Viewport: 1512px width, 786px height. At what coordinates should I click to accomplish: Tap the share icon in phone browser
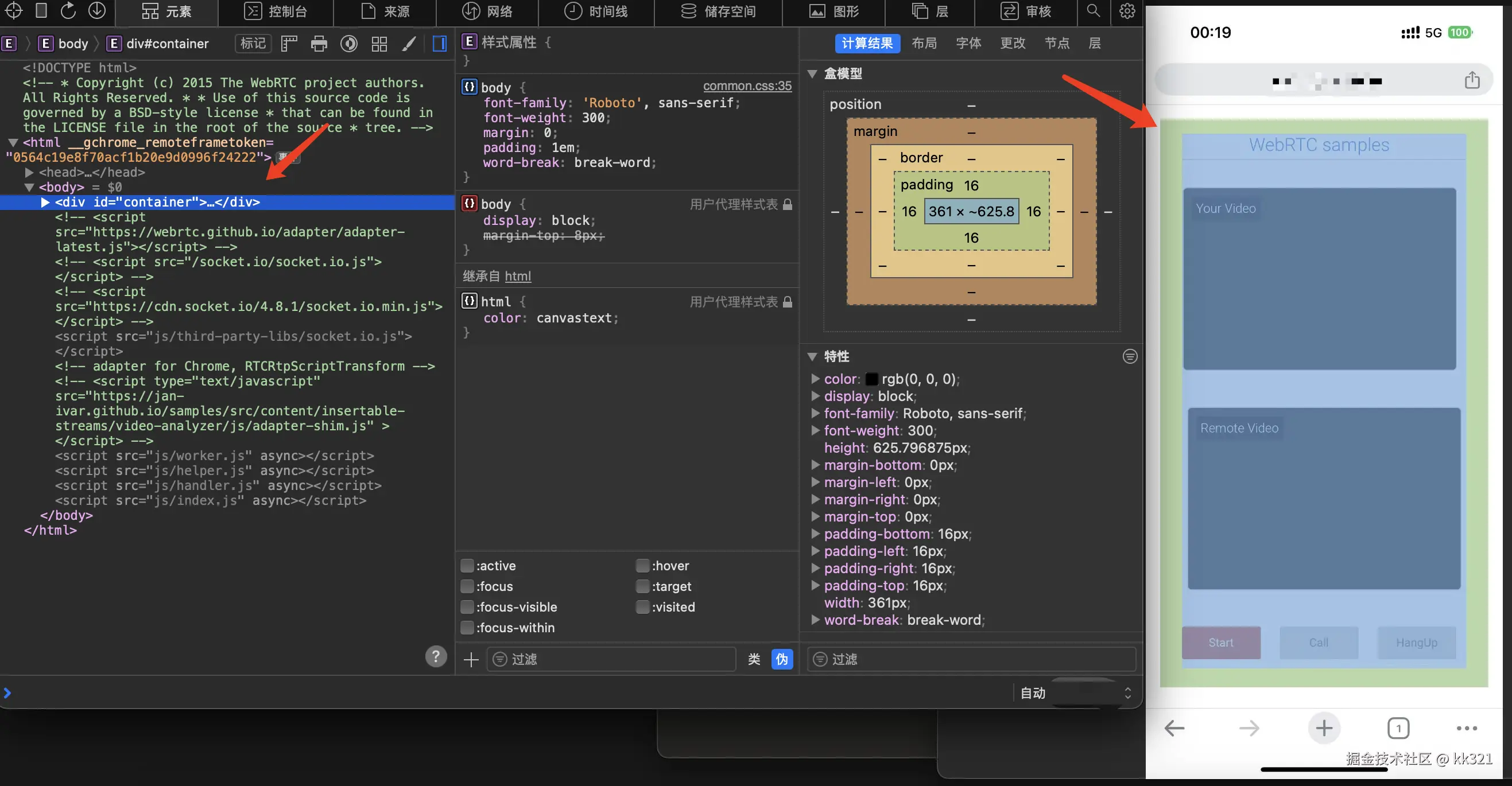click(x=1471, y=80)
